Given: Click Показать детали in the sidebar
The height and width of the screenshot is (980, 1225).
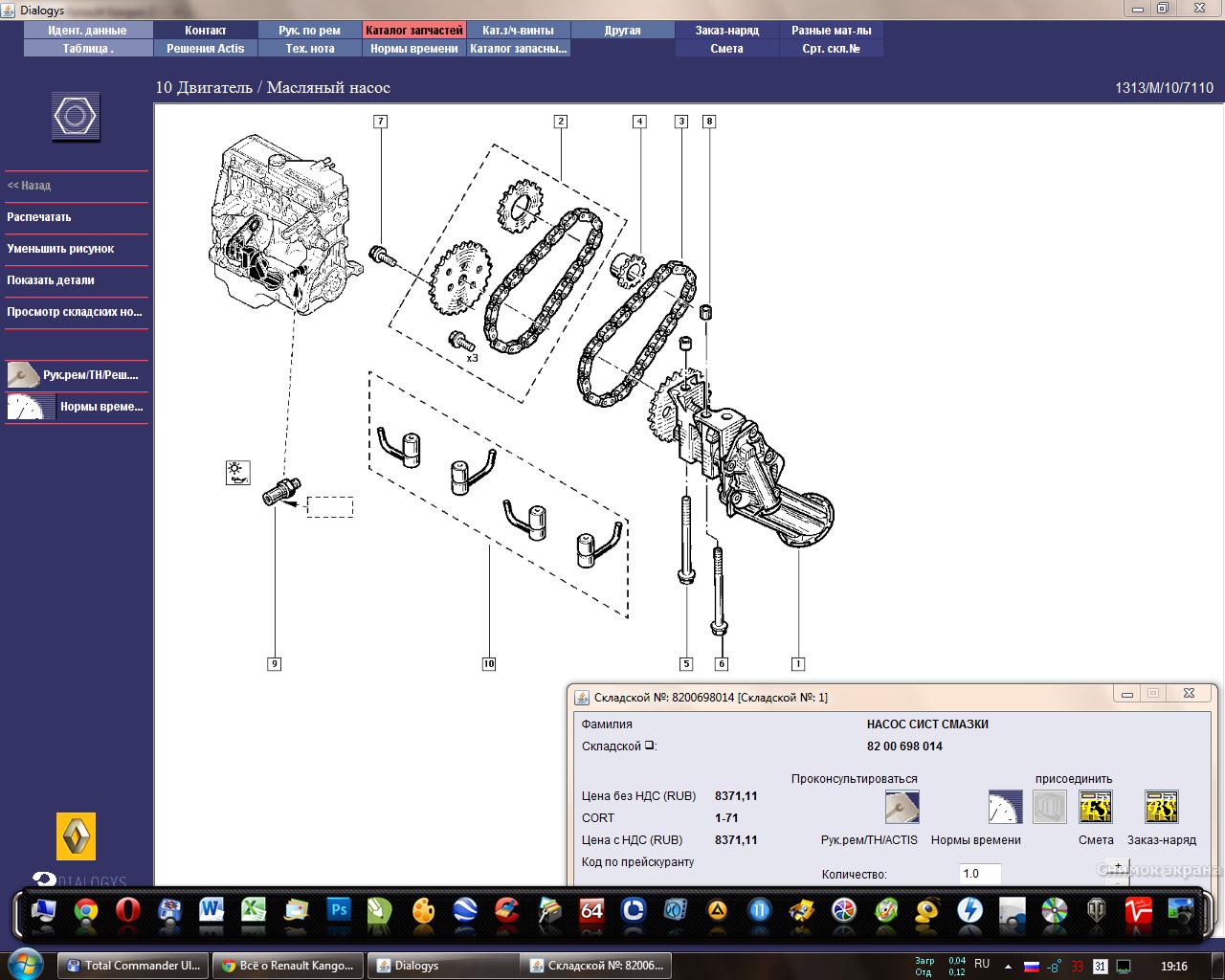Looking at the screenshot, I should tap(51, 280).
